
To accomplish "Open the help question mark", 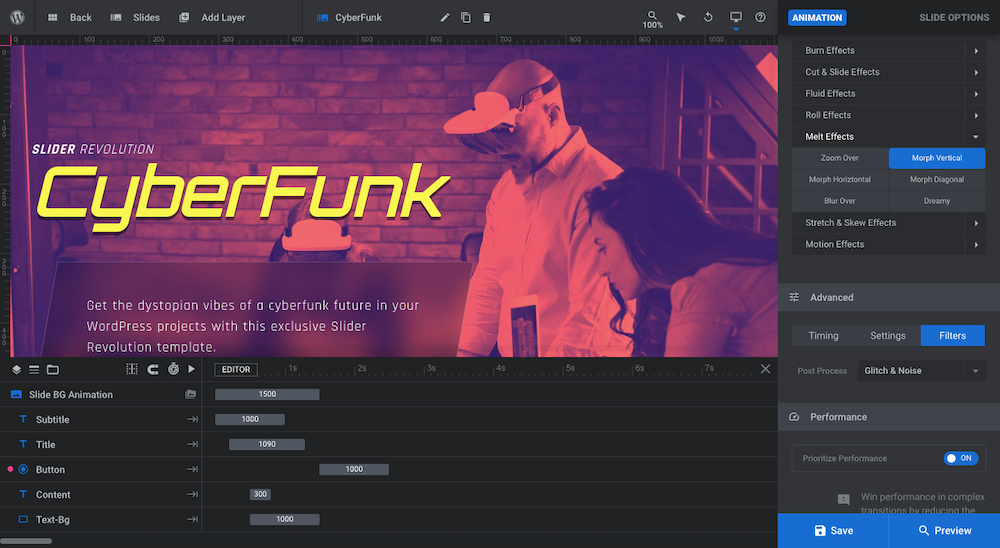I will (760, 17).
